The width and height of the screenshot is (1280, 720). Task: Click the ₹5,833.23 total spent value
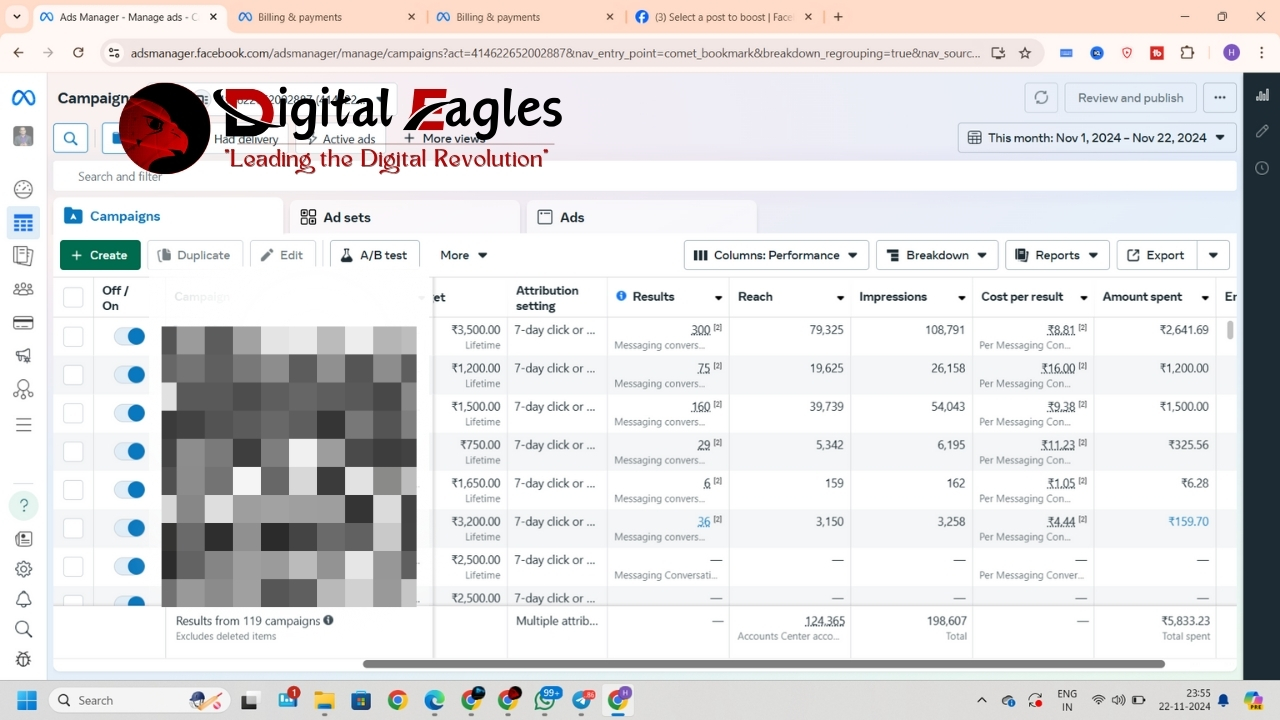tap(1185, 621)
